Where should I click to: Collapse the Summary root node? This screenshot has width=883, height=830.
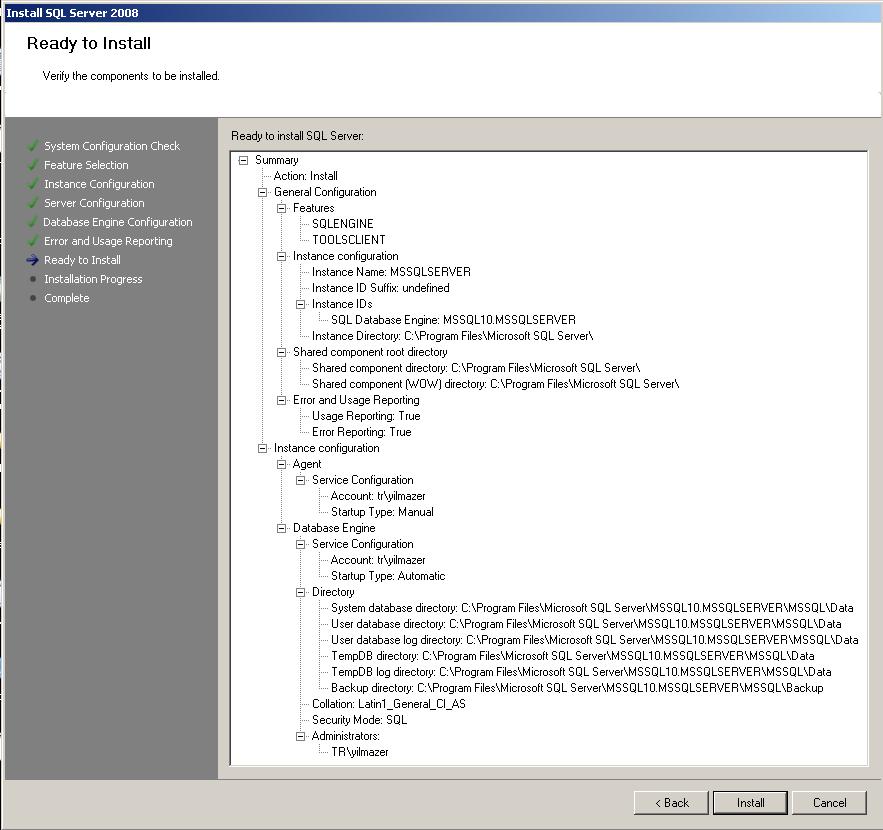[243, 160]
